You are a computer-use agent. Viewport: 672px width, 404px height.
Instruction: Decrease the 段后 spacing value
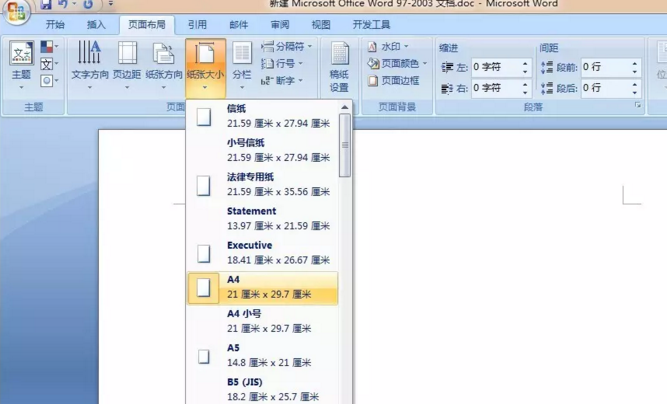coord(635,93)
